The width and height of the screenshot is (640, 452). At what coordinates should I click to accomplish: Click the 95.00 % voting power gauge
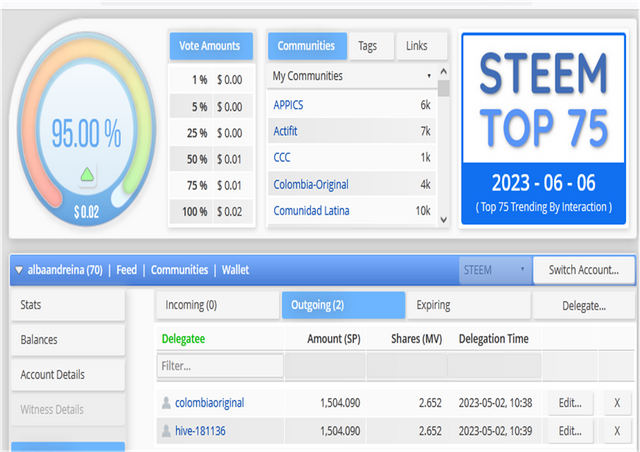[87, 129]
